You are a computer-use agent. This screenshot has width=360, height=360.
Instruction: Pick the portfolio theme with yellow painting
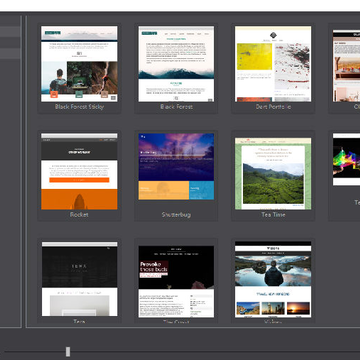(x=273, y=64)
